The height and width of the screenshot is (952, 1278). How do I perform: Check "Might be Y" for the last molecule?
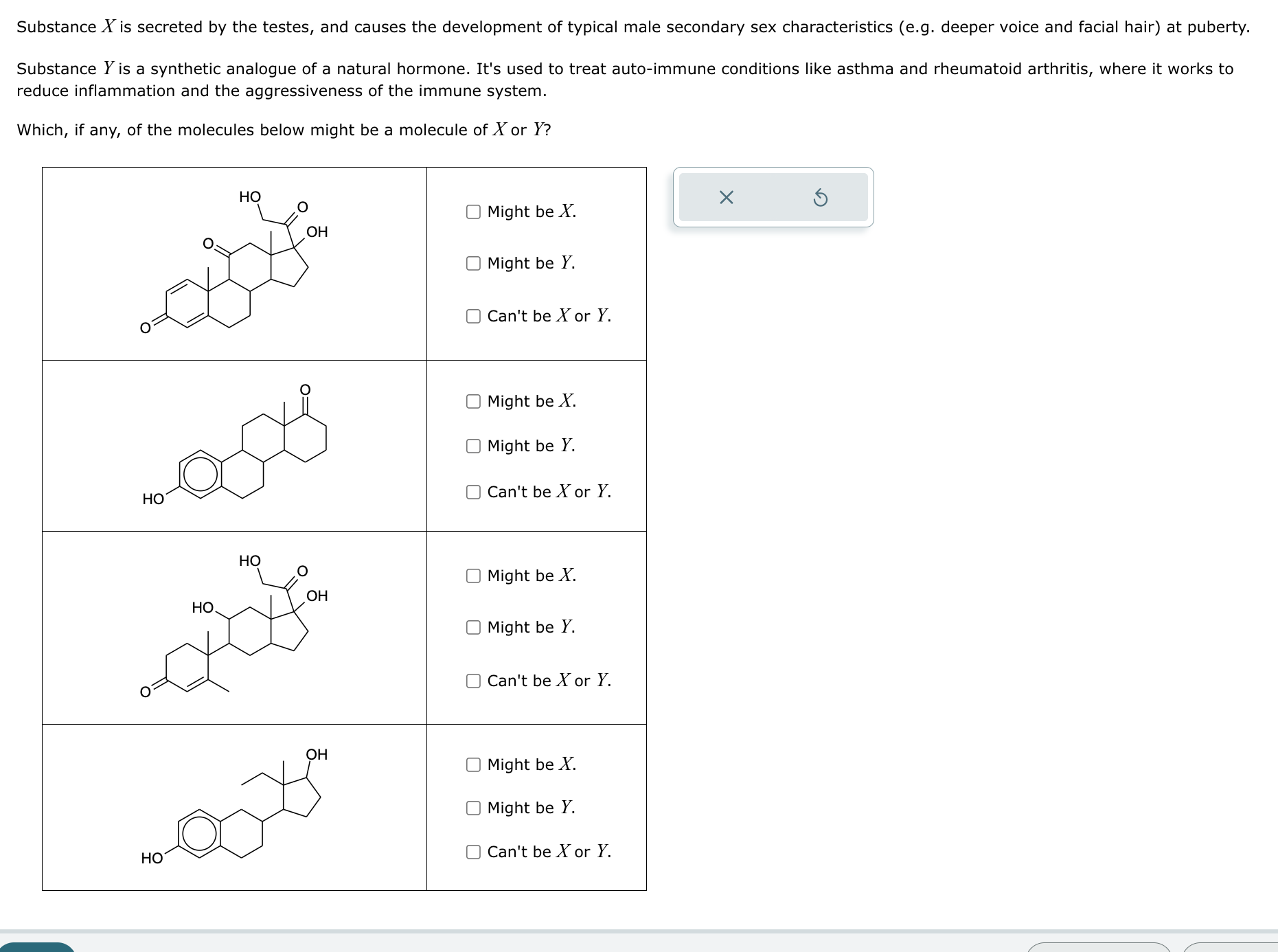[472, 808]
